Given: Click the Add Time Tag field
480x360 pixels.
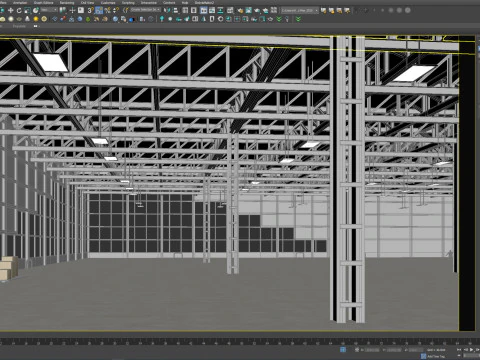Looking at the screenshot, I should click(x=436, y=356).
